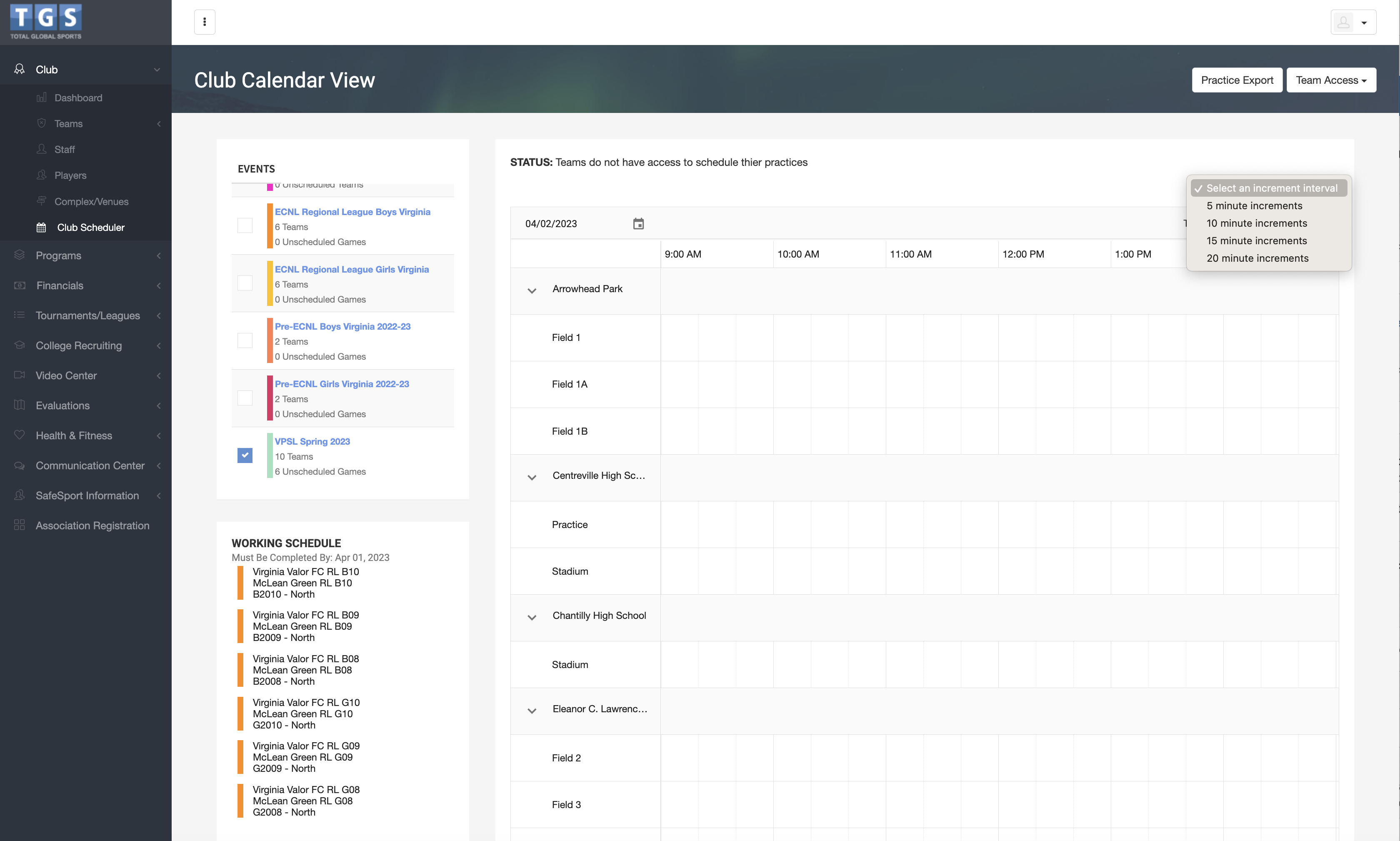Uncheck the VPSL Spring 2023 checkbox
Viewport: 1400px width, 841px height.
click(245, 456)
